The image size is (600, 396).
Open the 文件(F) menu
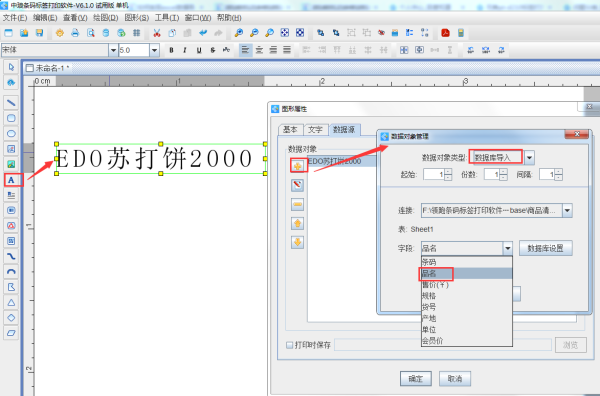[15, 18]
